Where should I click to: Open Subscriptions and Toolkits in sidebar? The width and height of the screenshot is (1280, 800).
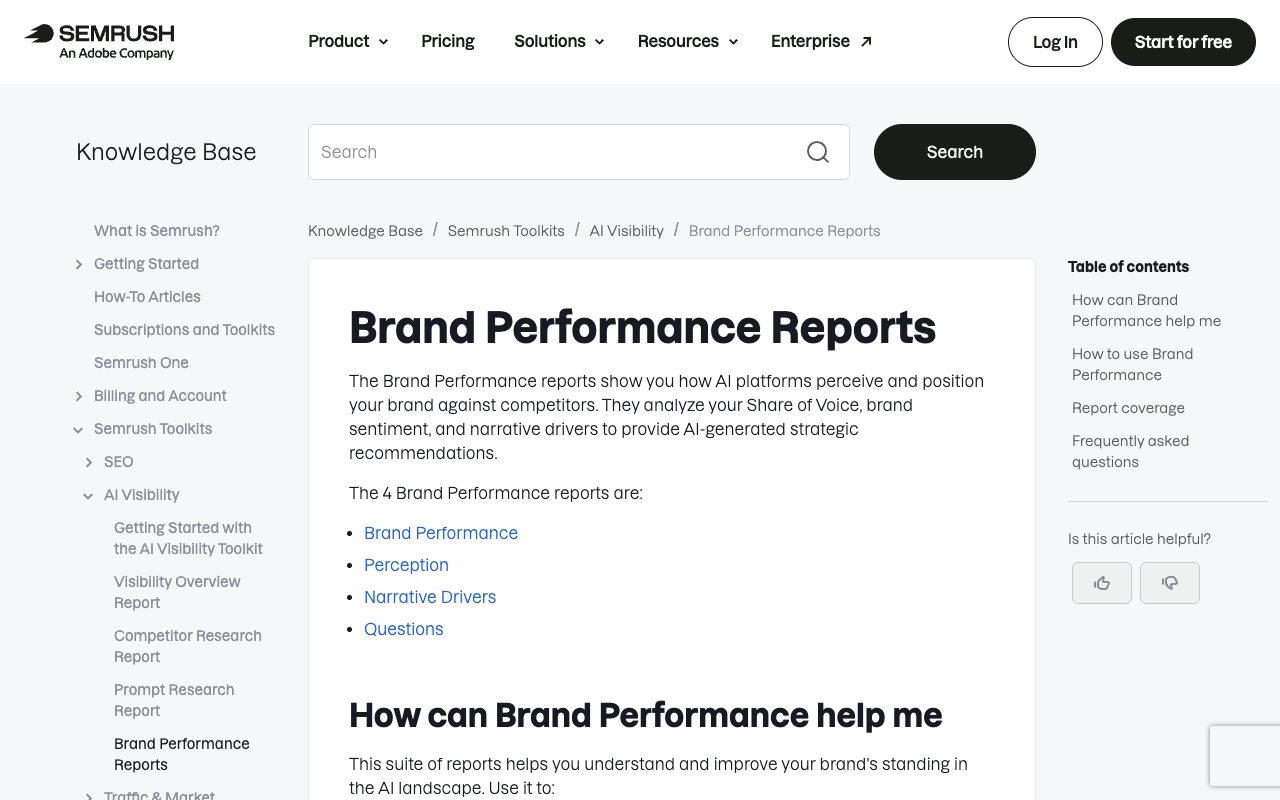(184, 330)
